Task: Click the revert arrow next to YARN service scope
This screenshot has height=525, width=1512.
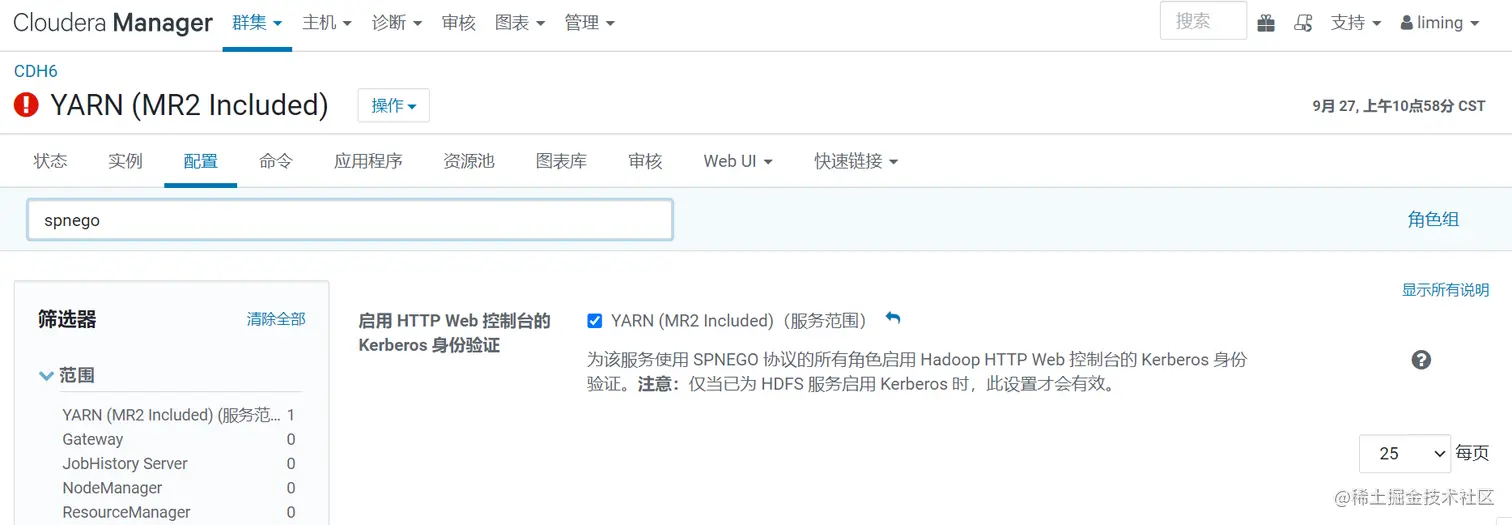Action: tap(893, 319)
